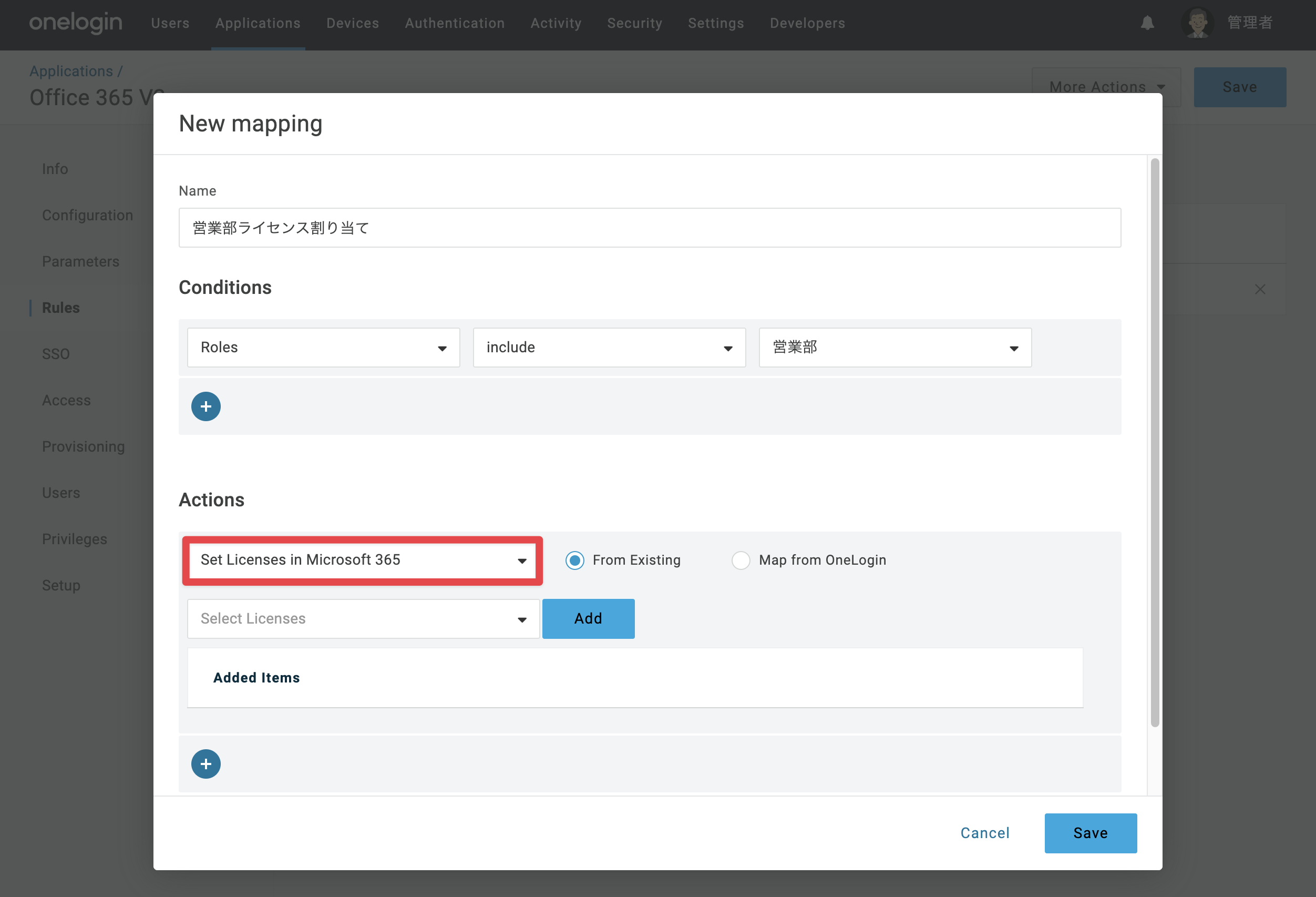Open the Users top menu
Viewport: 1316px width, 897px height.
click(170, 23)
